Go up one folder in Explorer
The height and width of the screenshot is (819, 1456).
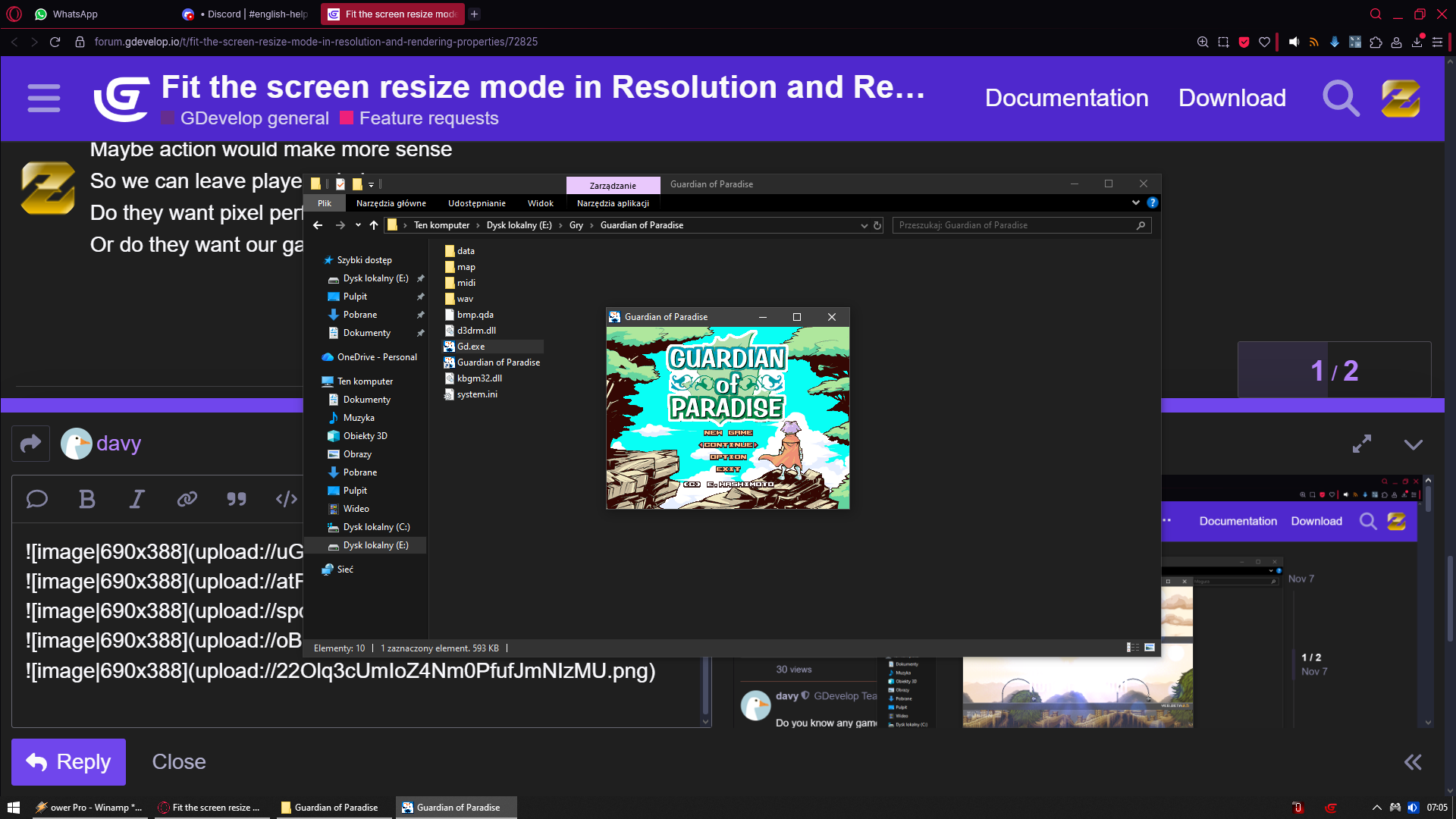[374, 225]
